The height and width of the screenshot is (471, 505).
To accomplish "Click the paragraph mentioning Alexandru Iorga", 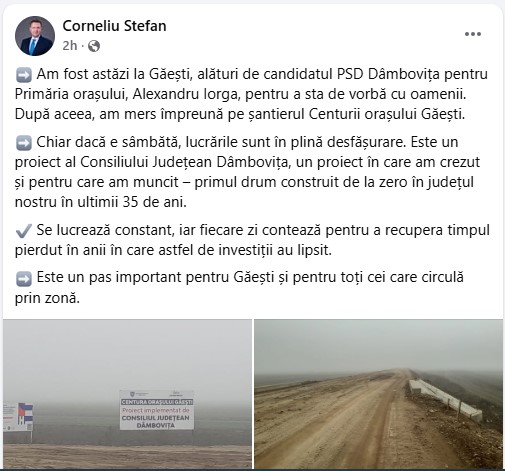I will (251, 94).
